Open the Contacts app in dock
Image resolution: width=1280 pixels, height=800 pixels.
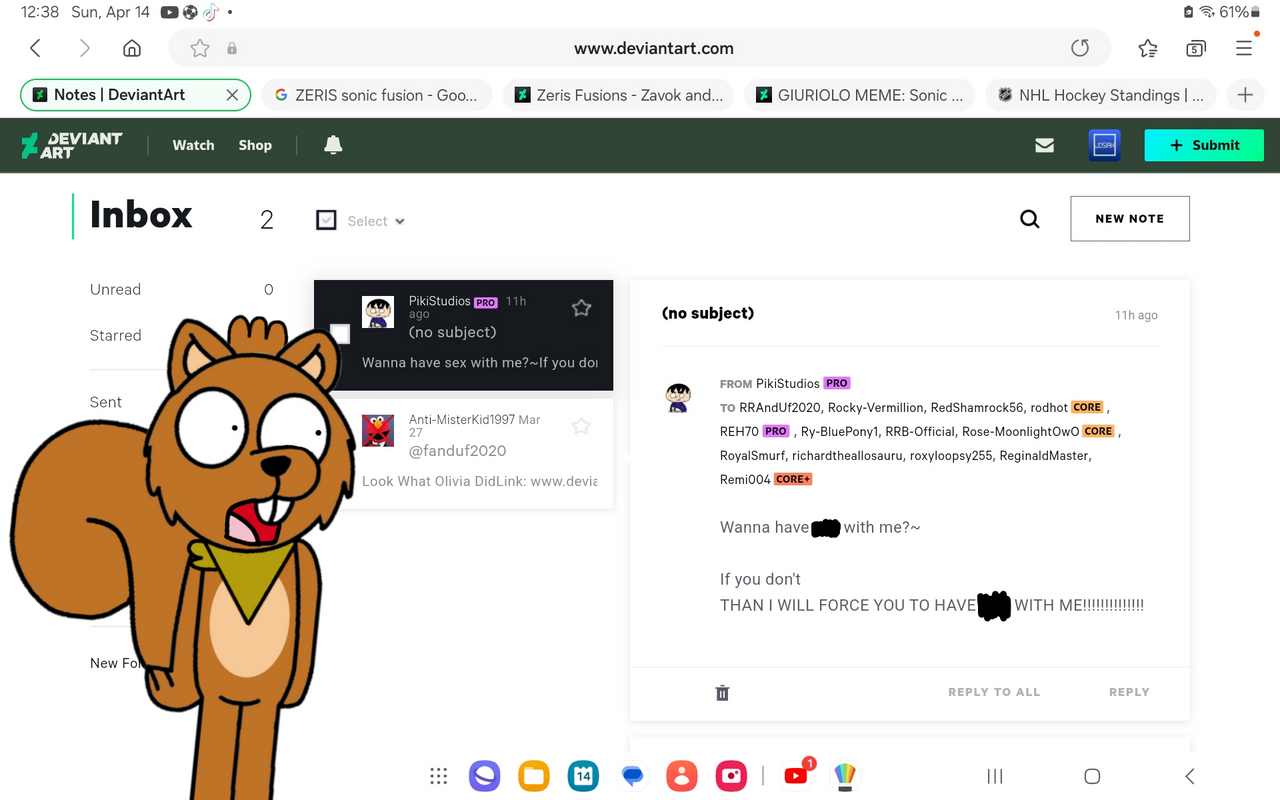pyautogui.click(x=682, y=776)
